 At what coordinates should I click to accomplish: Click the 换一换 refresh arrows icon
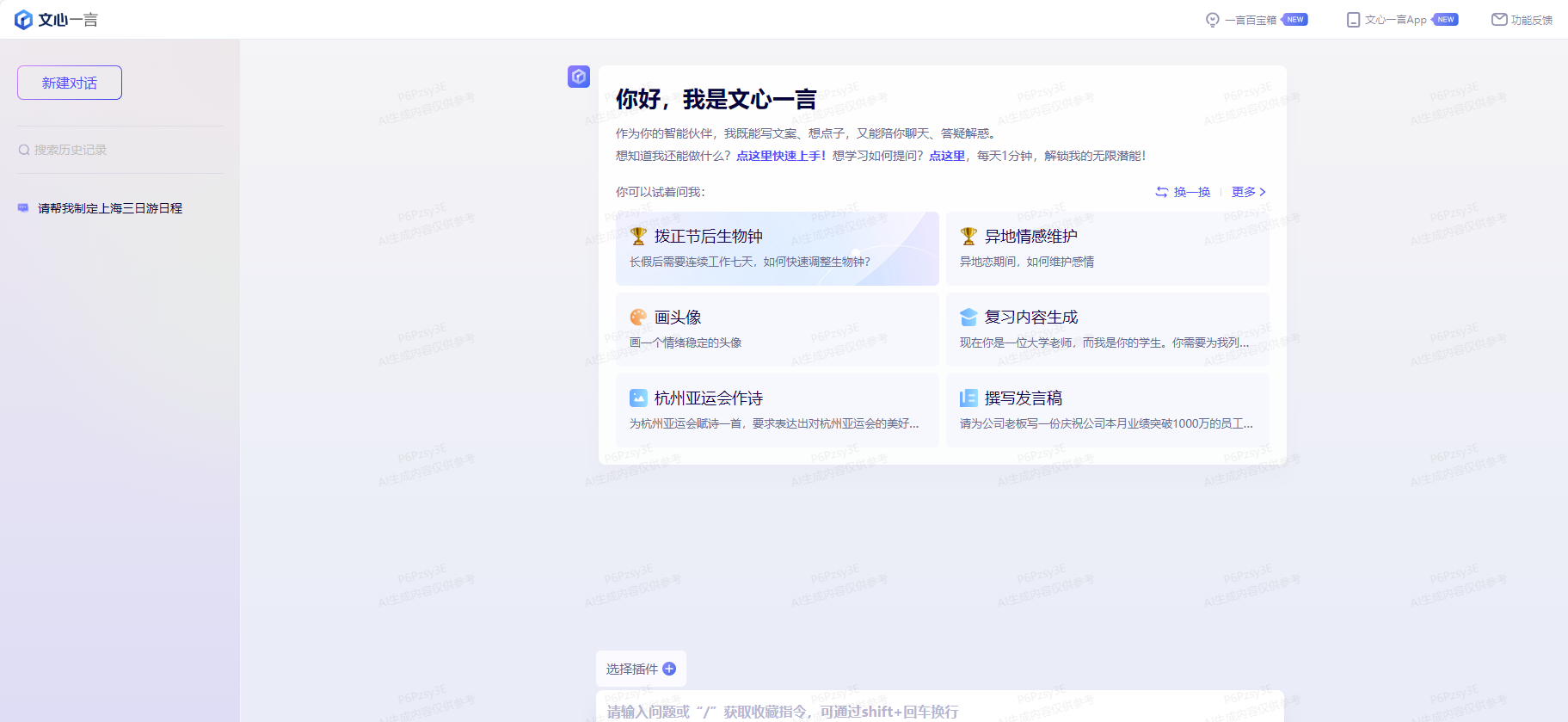1162,192
